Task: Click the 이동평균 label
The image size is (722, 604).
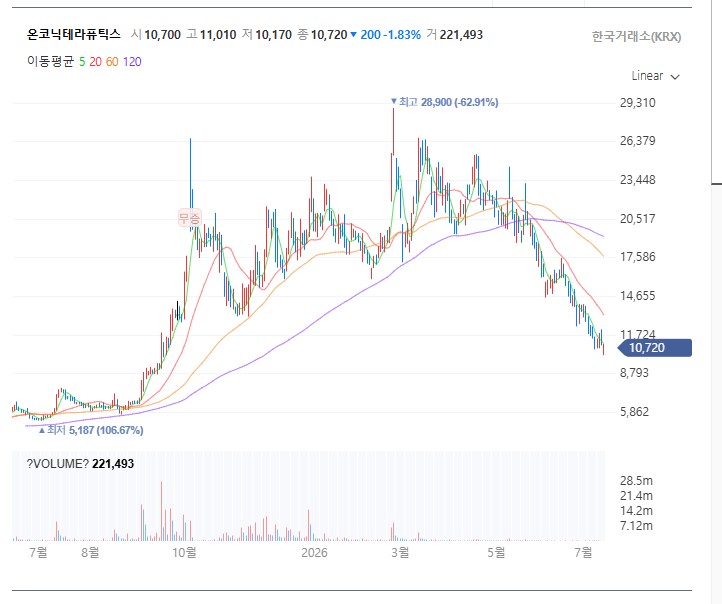Action: (x=50, y=62)
